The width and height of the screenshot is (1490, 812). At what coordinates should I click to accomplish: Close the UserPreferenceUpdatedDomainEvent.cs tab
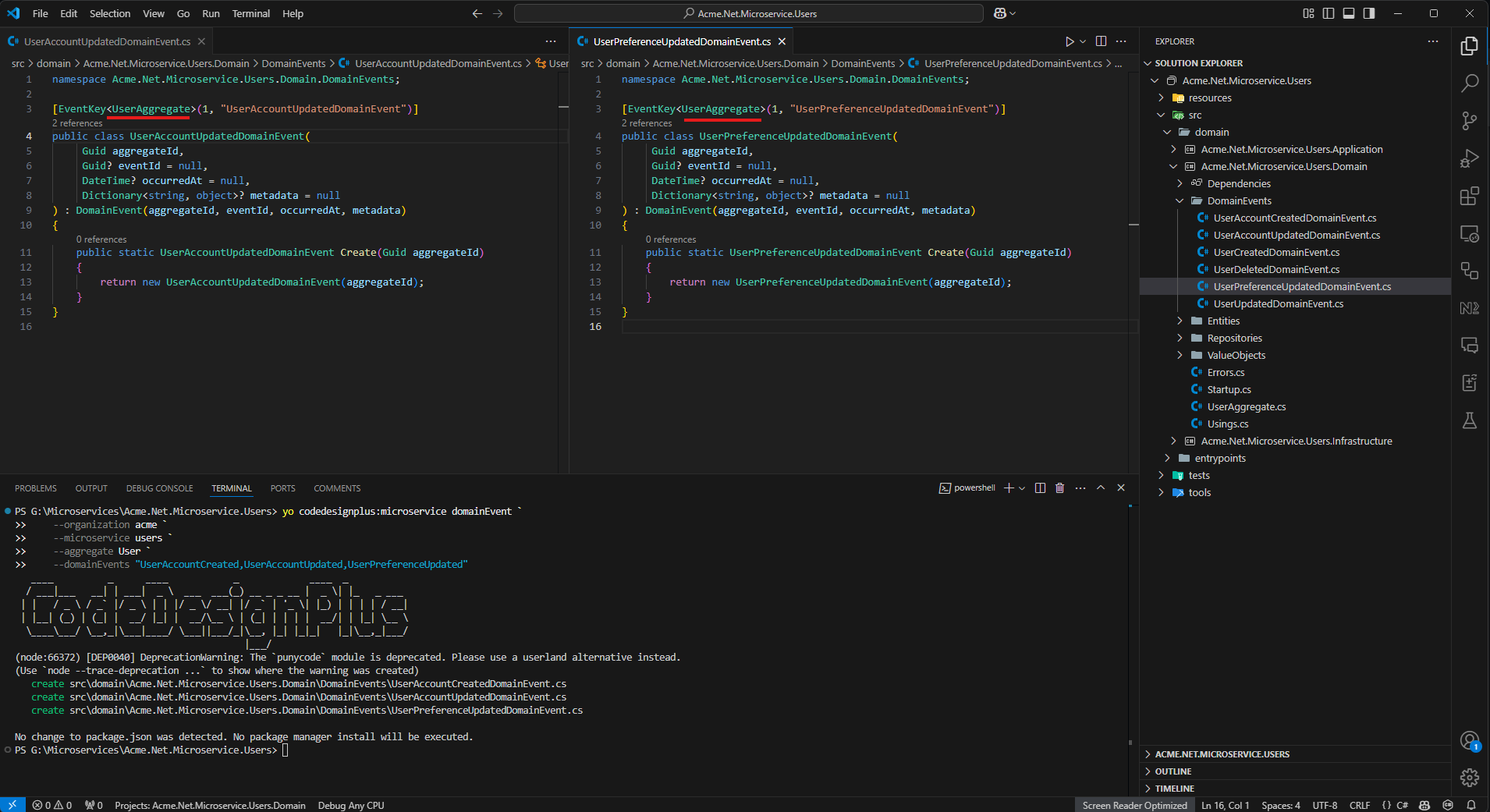[x=782, y=41]
